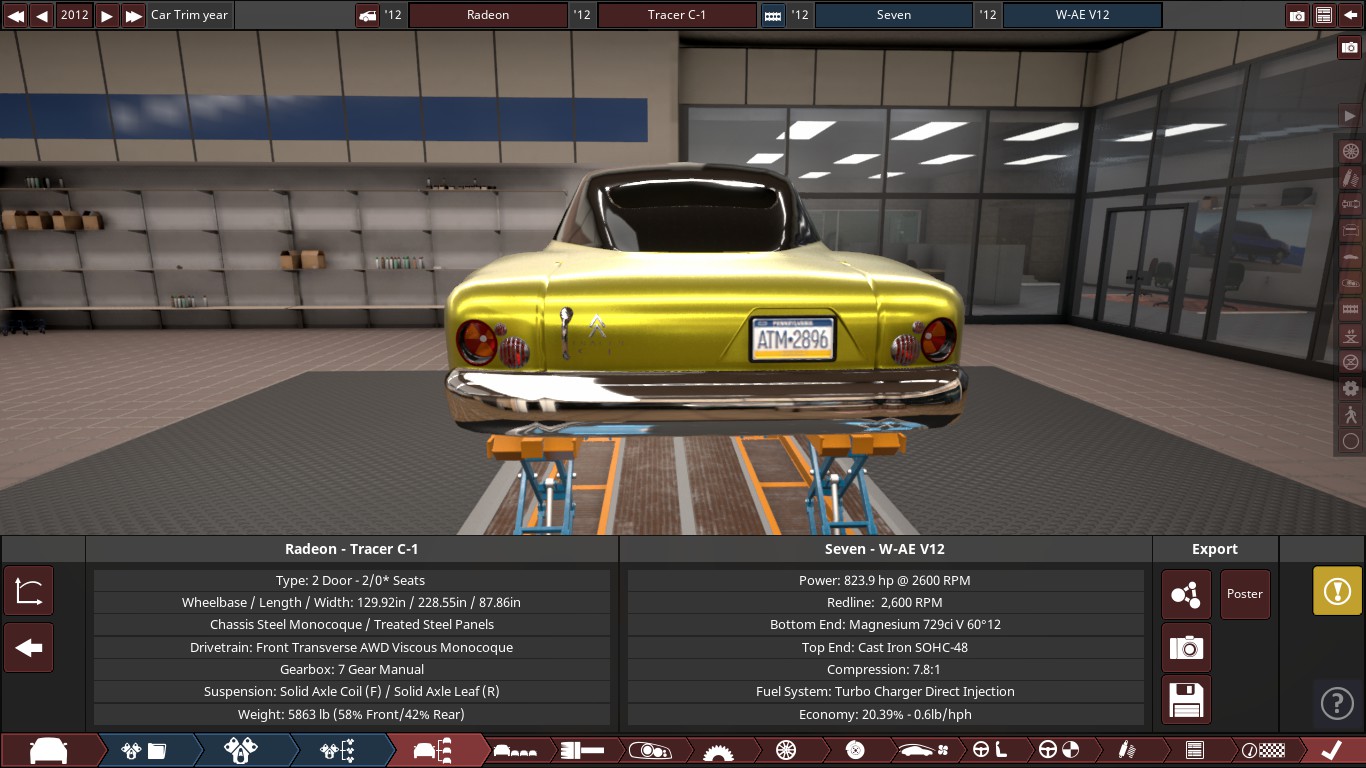Click the engine family icon in top bar
1366x768 pixels.
pos(773,15)
